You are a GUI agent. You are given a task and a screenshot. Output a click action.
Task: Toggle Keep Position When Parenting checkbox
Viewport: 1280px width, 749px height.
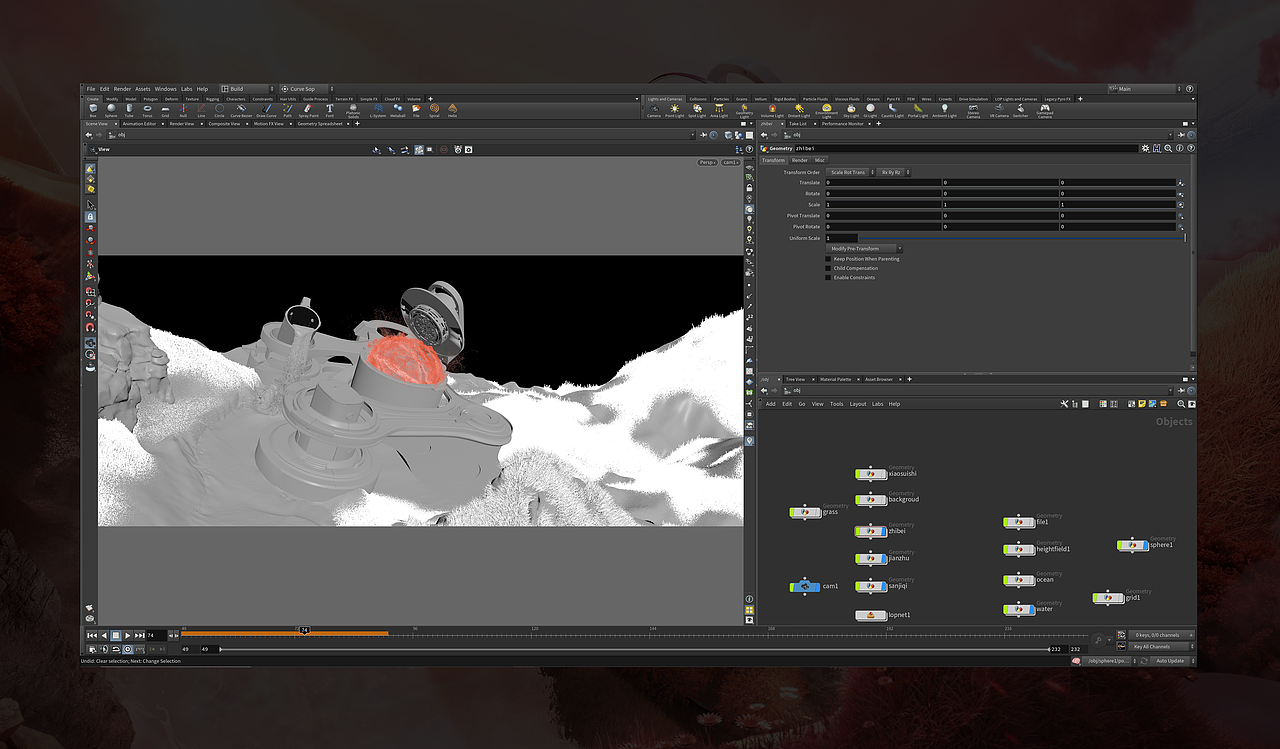pos(828,259)
